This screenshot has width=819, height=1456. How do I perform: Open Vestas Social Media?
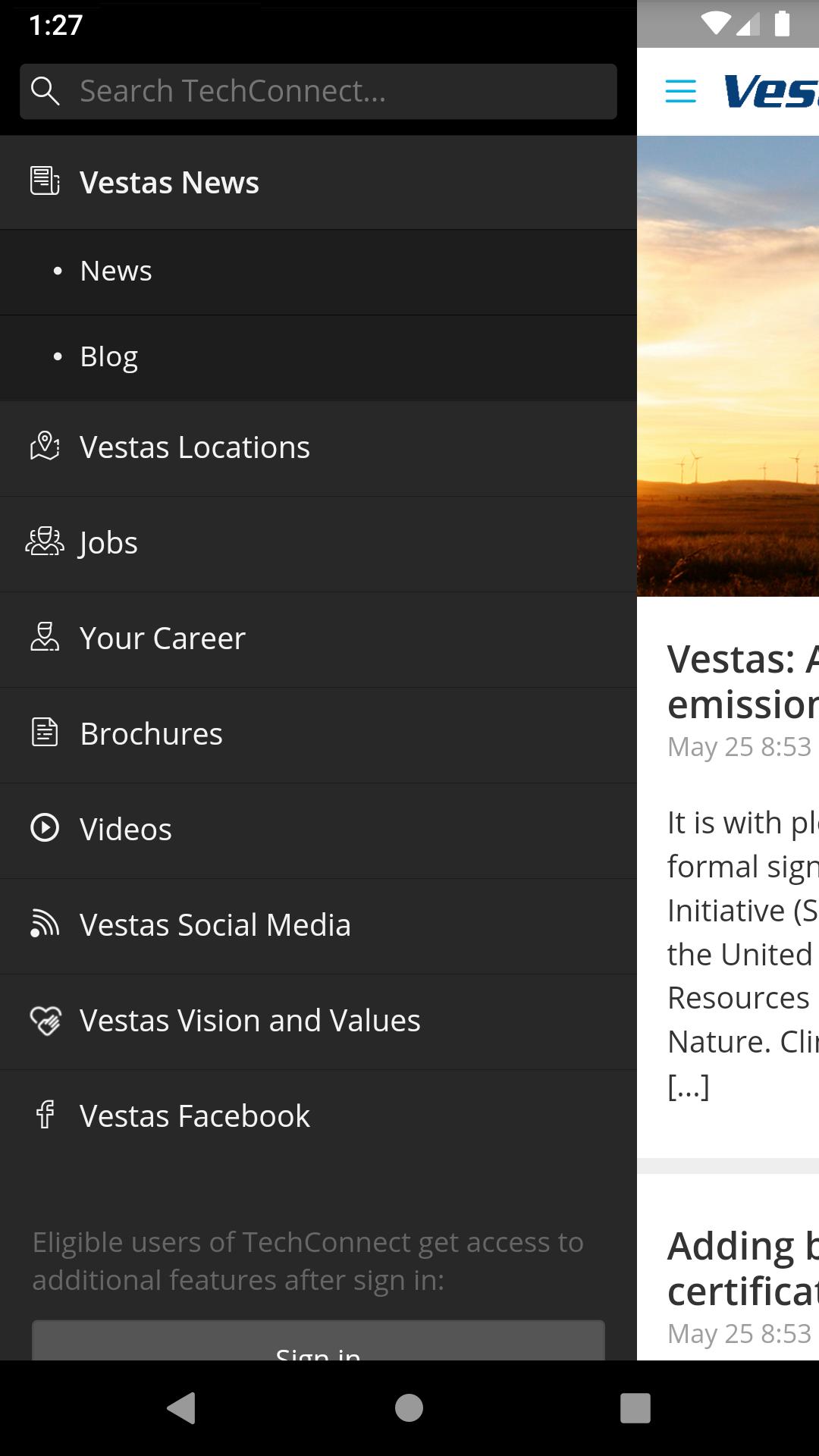click(318, 926)
